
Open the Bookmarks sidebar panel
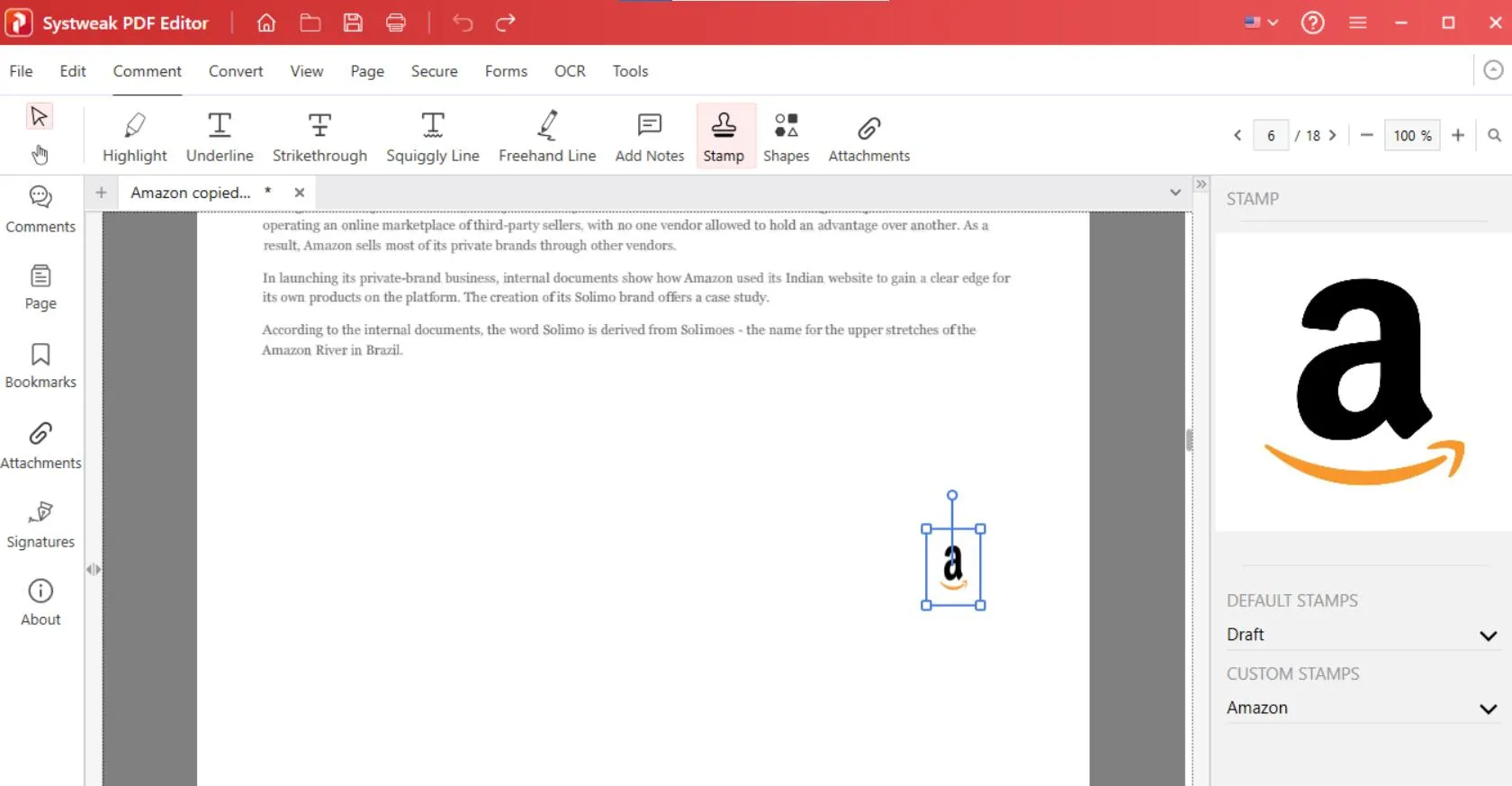pyautogui.click(x=40, y=366)
